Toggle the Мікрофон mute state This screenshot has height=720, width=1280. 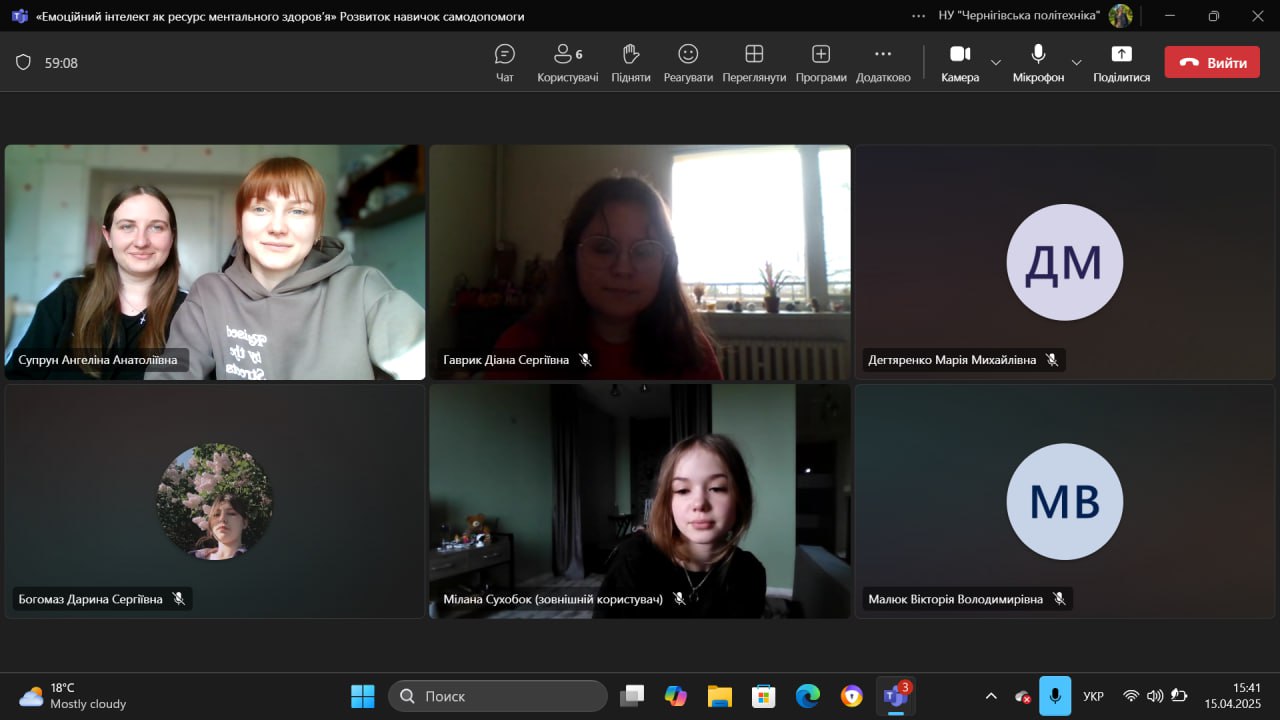[1038, 62]
